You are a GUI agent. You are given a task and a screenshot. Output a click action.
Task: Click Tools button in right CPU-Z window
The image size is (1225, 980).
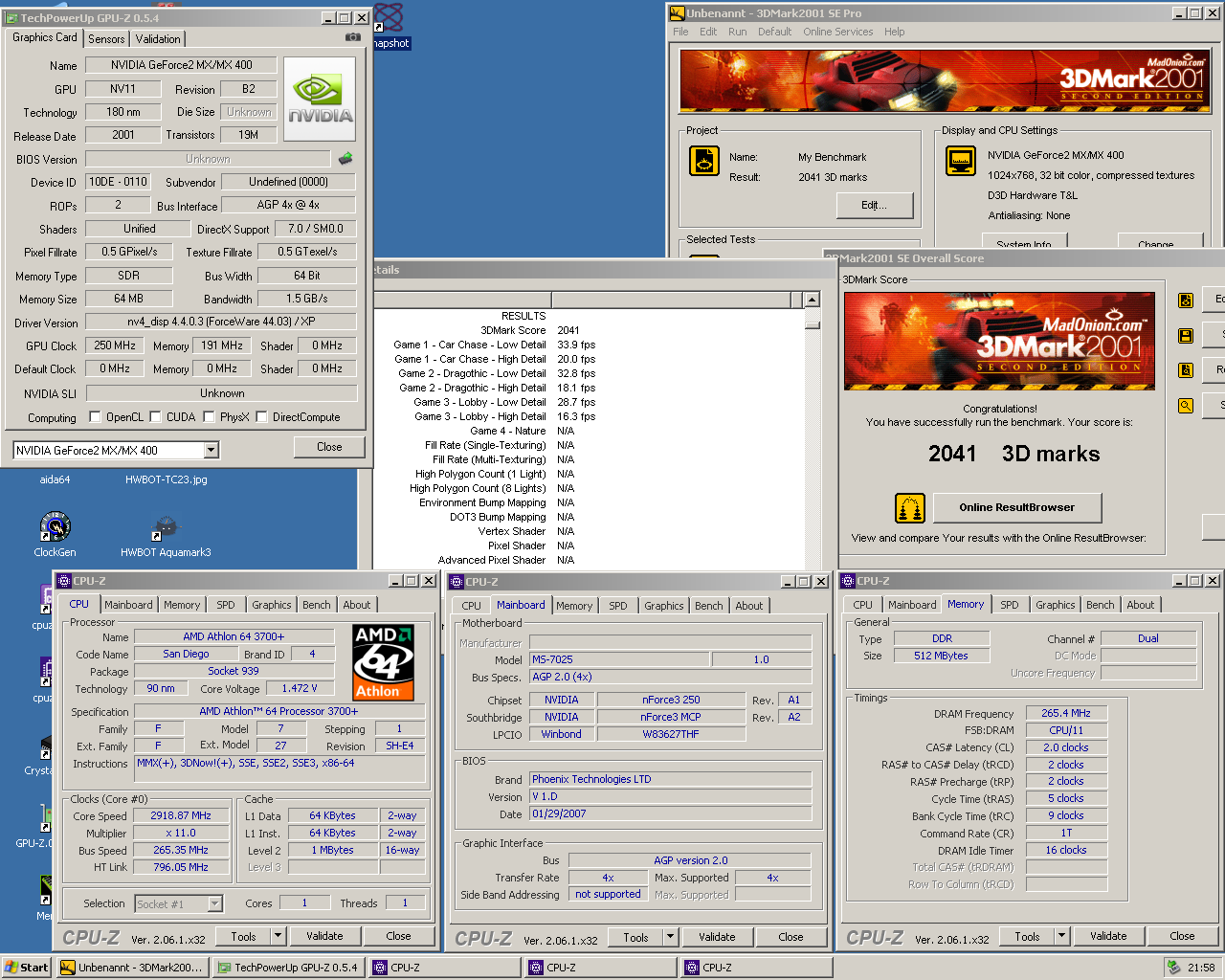(1027, 936)
